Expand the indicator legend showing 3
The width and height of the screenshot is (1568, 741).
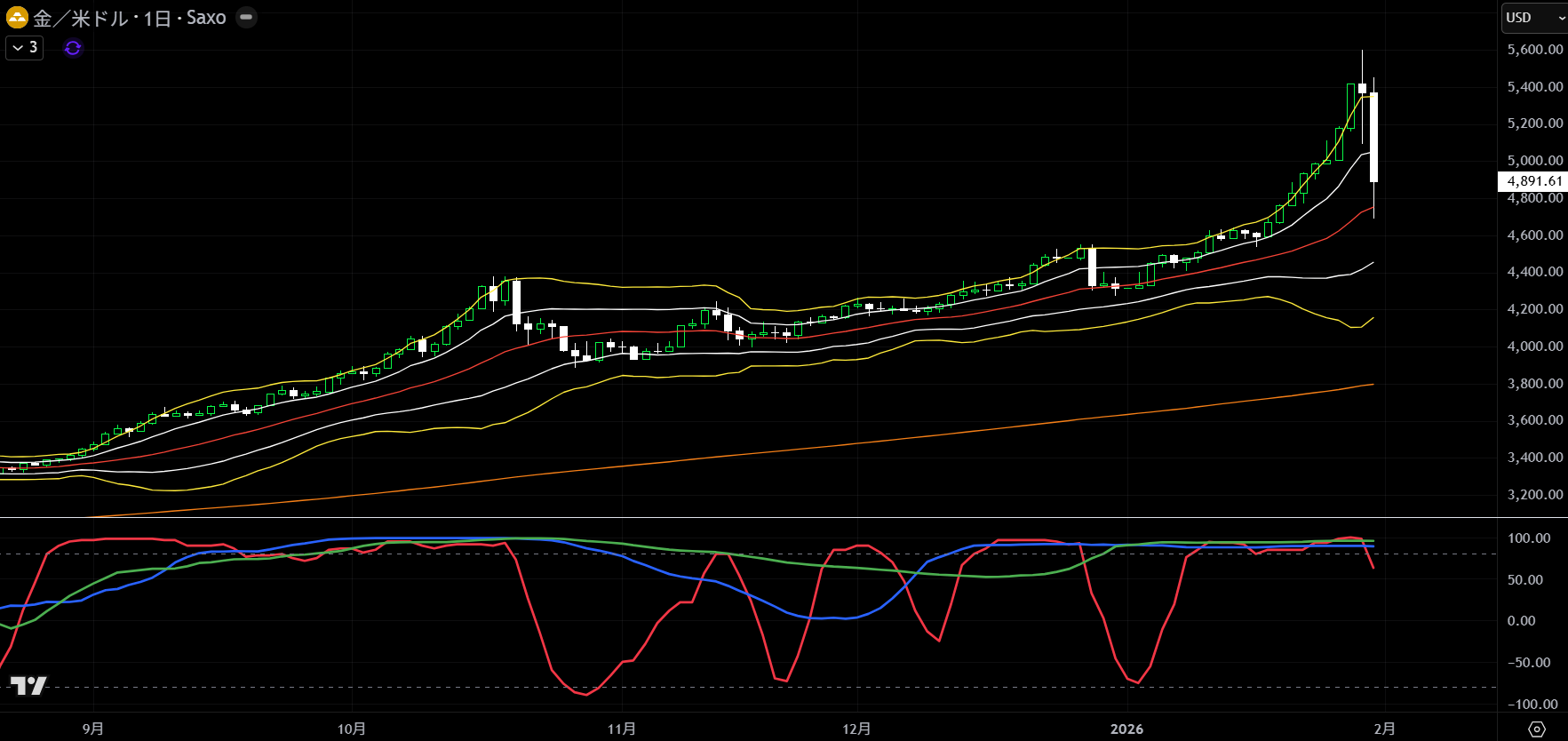(x=25, y=47)
